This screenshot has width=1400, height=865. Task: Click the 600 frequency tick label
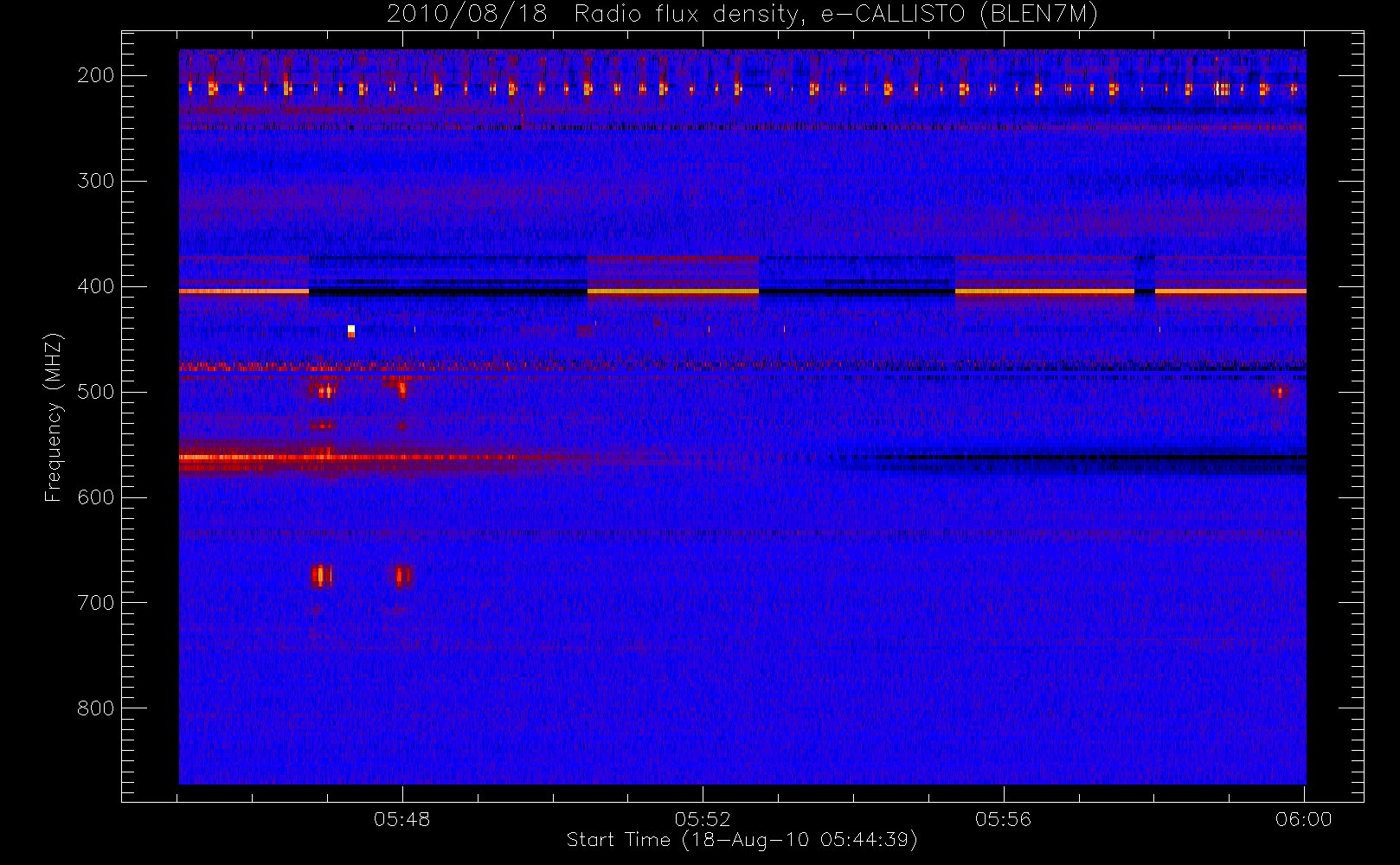click(x=95, y=497)
